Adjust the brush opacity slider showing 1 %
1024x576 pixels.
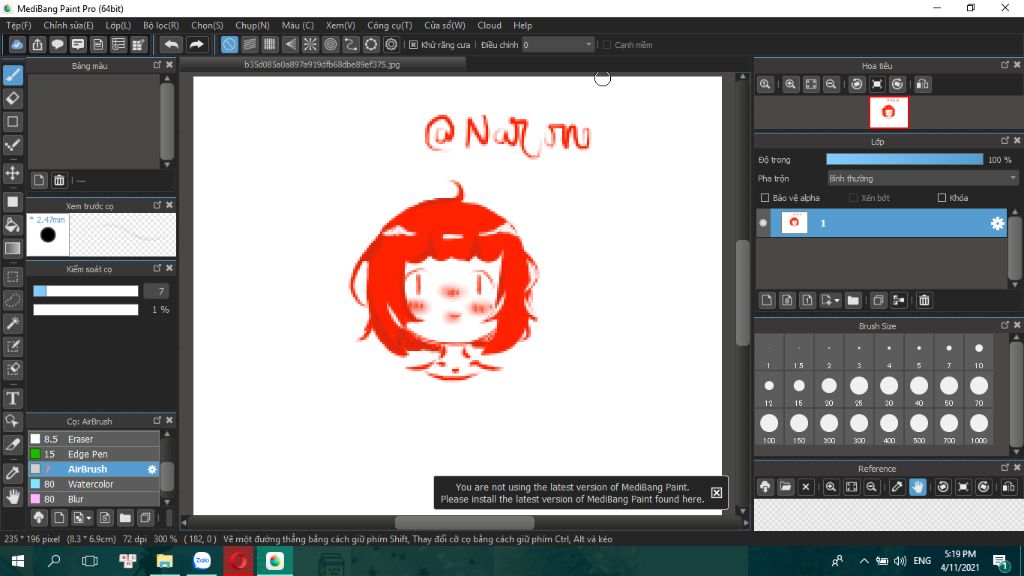pyautogui.click(x=86, y=310)
